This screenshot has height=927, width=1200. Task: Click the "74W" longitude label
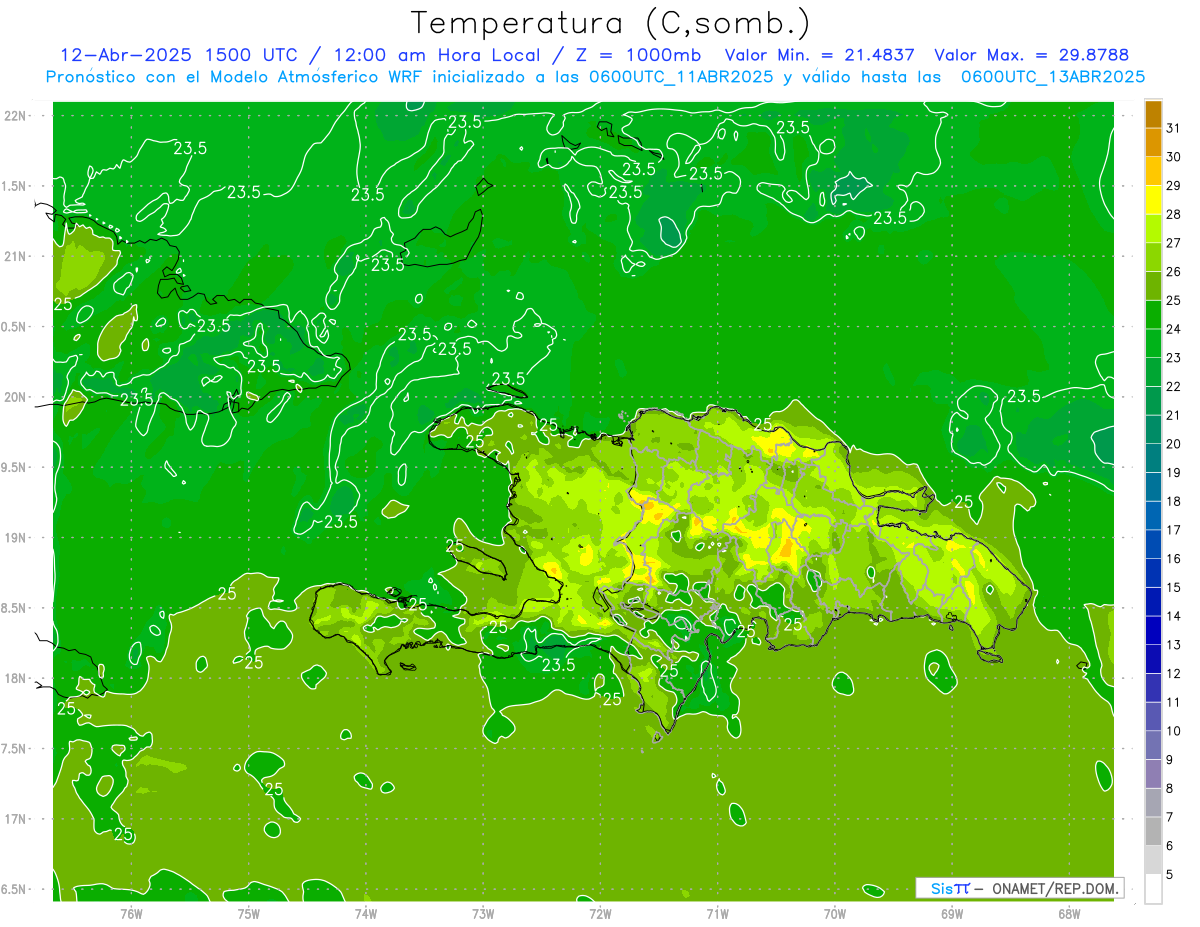point(366,914)
